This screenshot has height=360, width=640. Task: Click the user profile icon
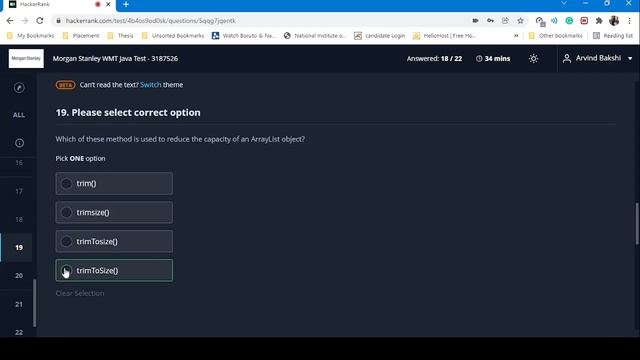567,59
